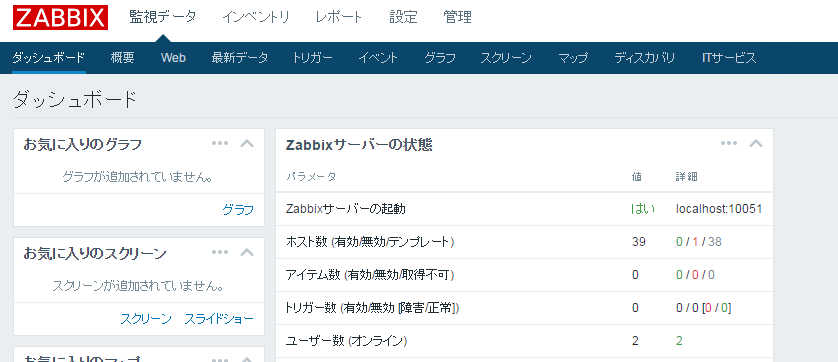Follow the スクリーン link in favorite screens
Viewport: 838px width, 362px height.
(x=146, y=319)
